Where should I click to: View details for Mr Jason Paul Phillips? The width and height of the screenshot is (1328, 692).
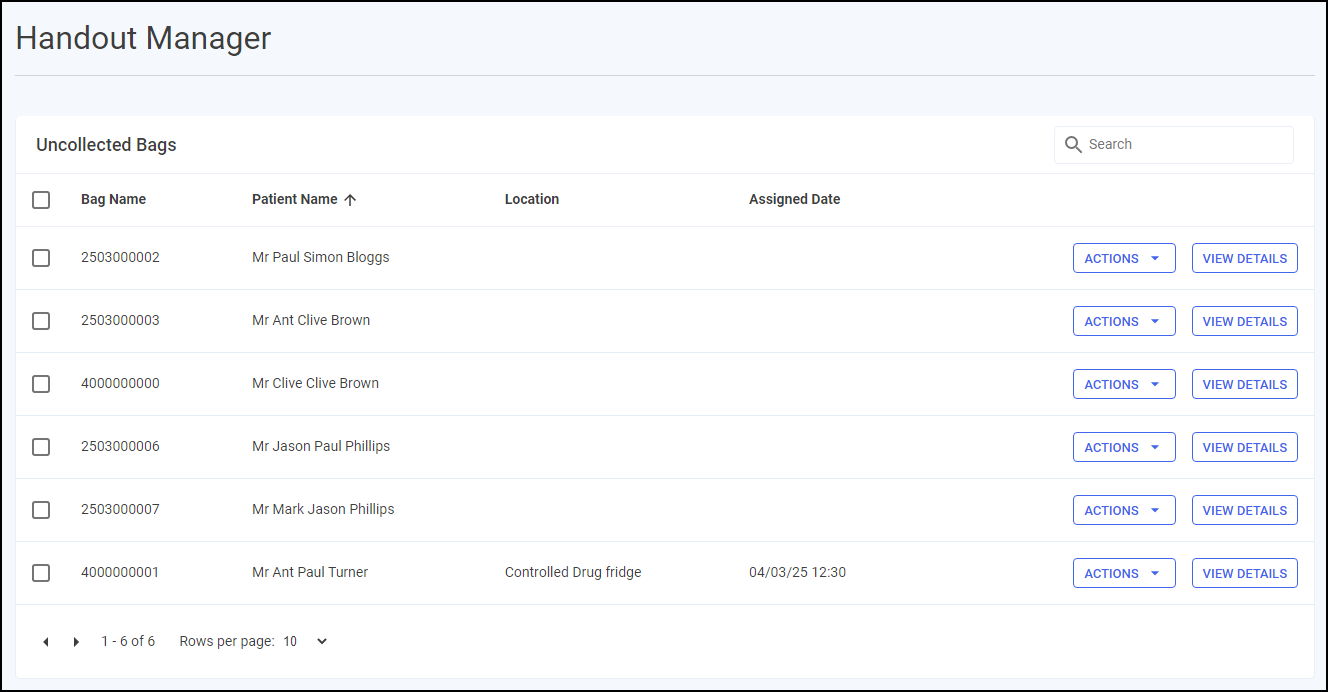pyautogui.click(x=1244, y=447)
